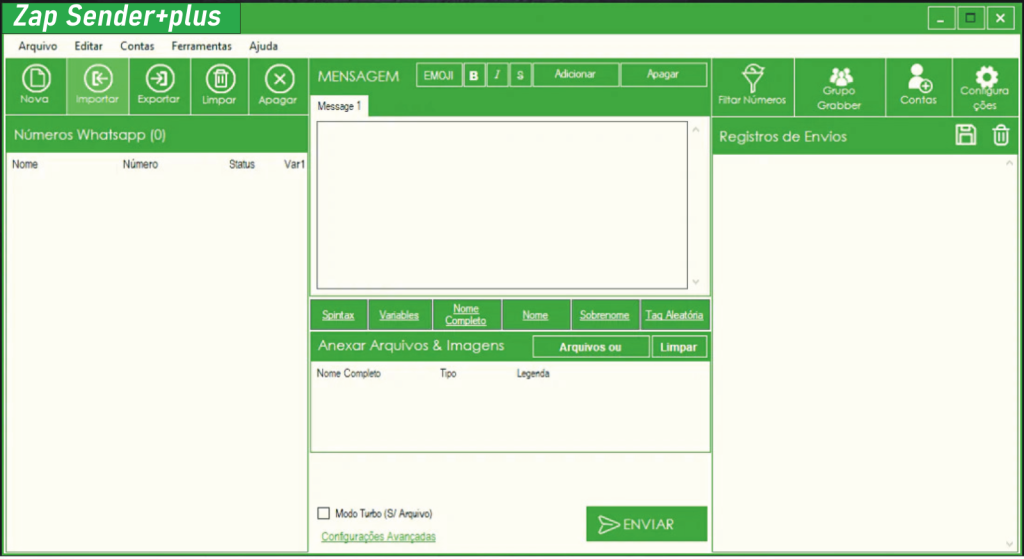Insert Spintax tag
1024x559 pixels.
(338, 315)
